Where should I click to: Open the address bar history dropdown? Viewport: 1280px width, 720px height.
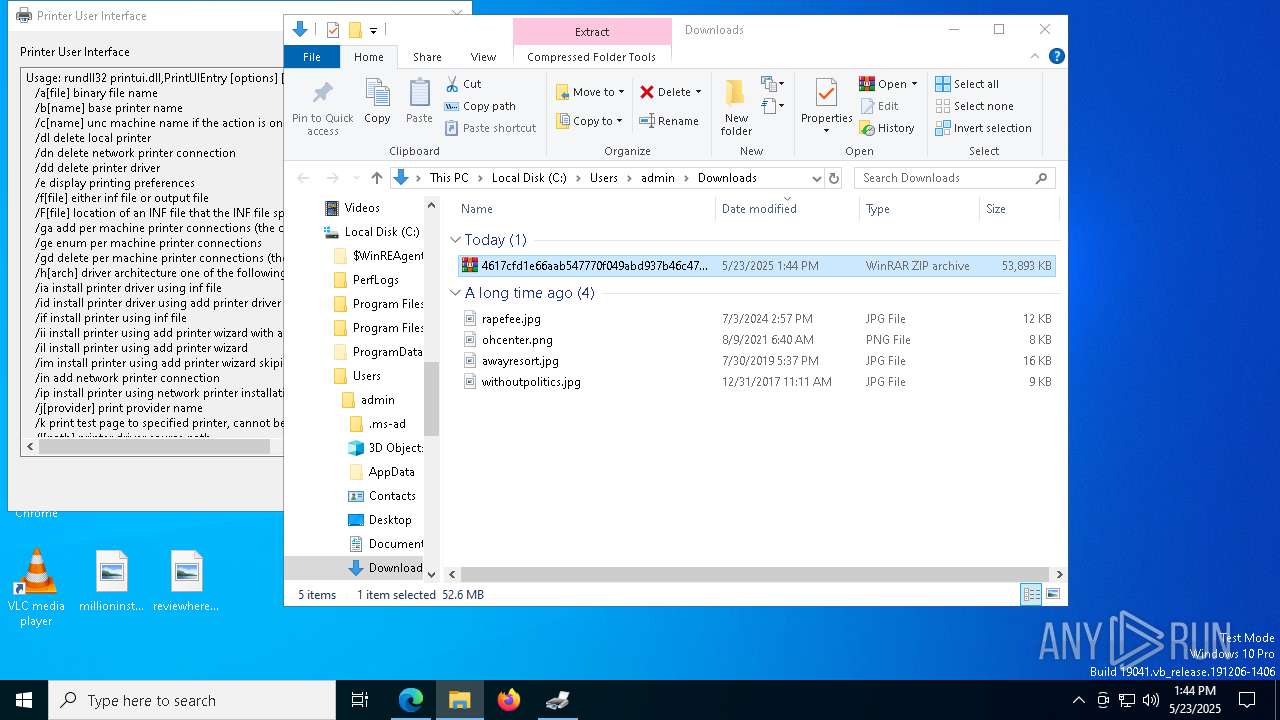point(816,178)
